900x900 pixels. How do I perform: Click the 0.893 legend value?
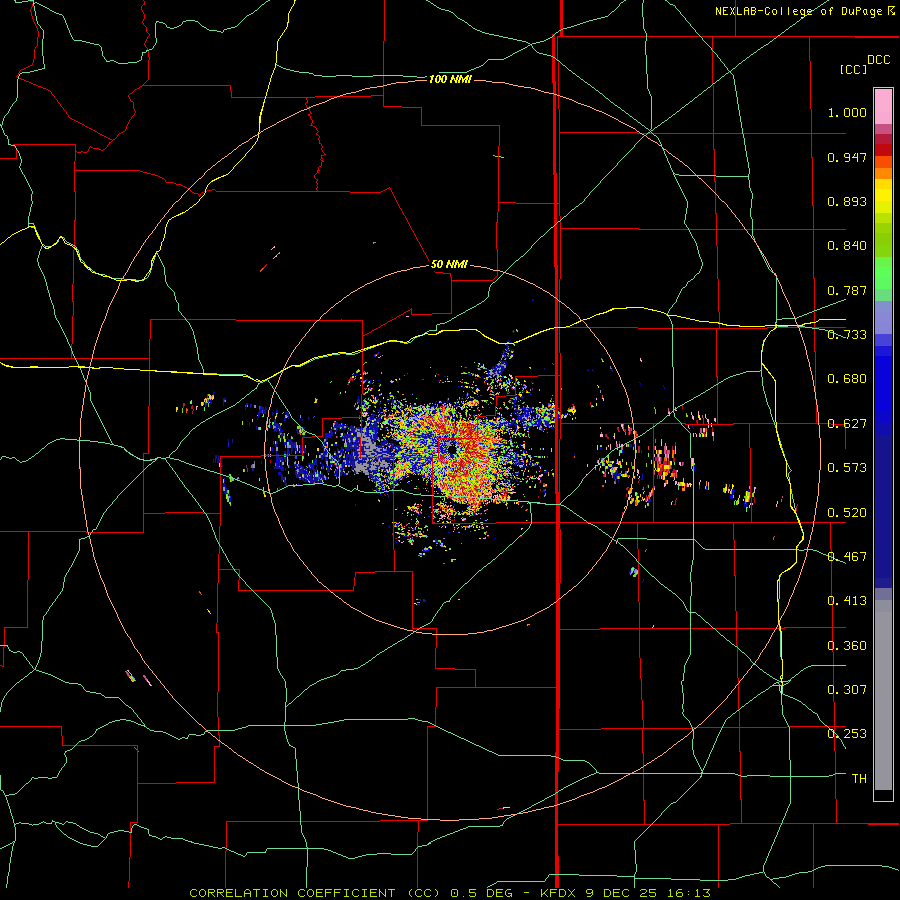(847, 201)
